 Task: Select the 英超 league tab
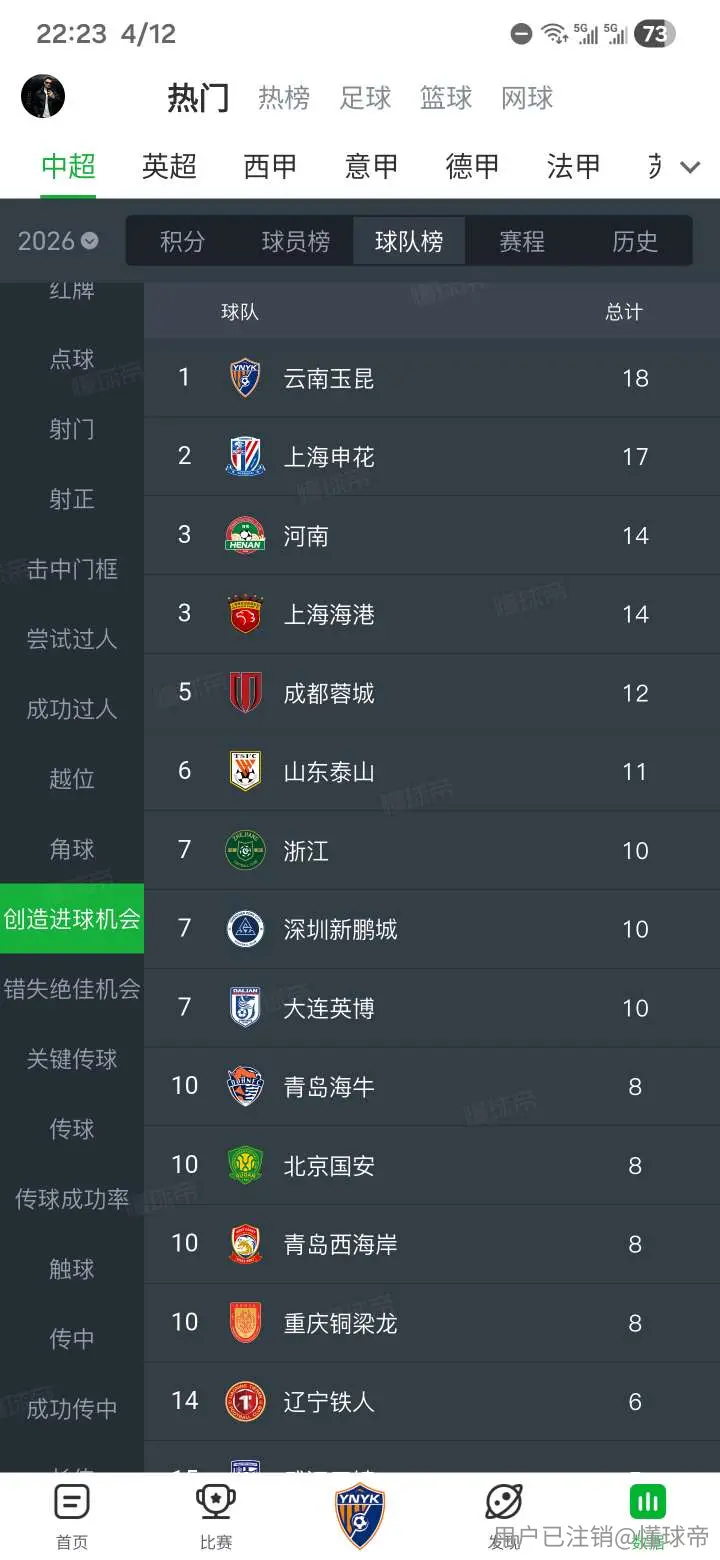tap(169, 166)
